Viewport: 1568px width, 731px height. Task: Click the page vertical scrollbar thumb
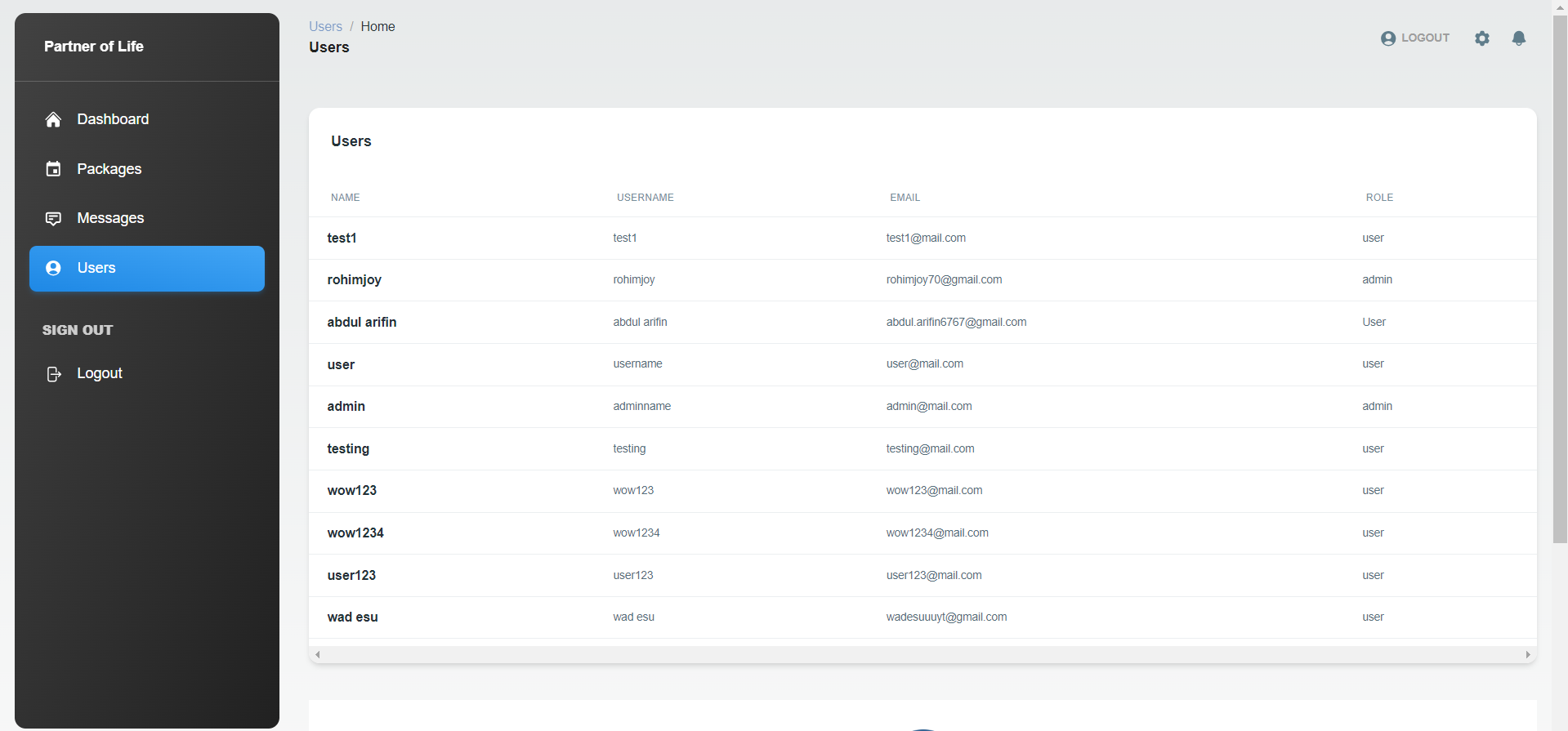tap(1560, 278)
